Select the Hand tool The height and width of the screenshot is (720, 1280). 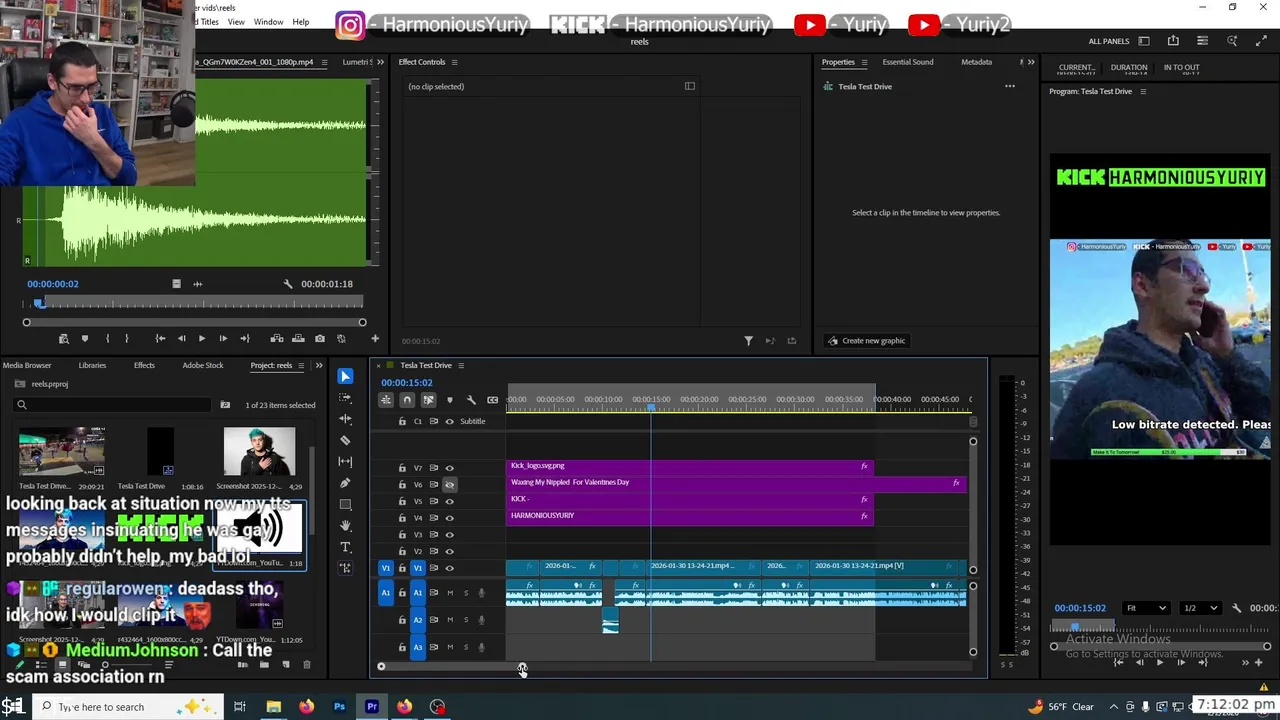(x=345, y=526)
